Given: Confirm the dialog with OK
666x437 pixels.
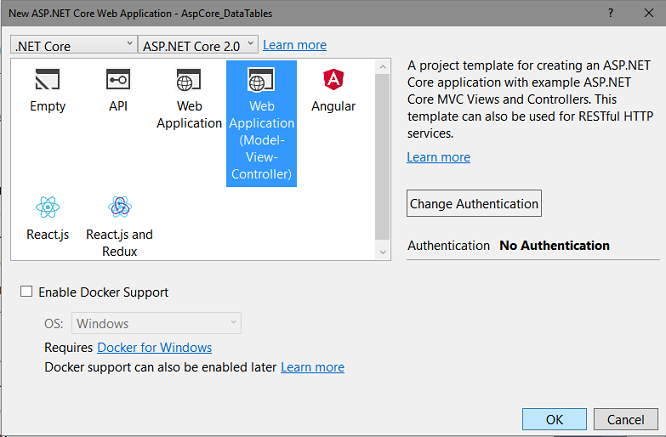Looking at the screenshot, I should [553, 419].
